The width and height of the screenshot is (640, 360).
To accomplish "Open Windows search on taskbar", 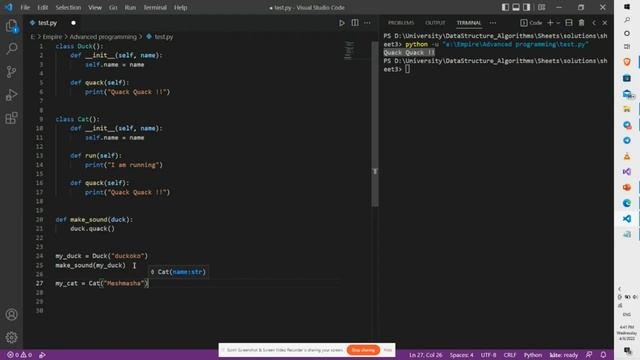I will click(627, 20).
